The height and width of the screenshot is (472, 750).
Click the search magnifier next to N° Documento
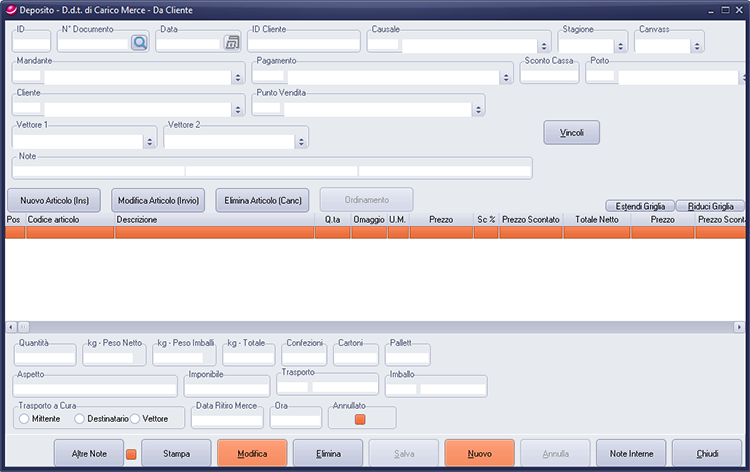(137, 42)
